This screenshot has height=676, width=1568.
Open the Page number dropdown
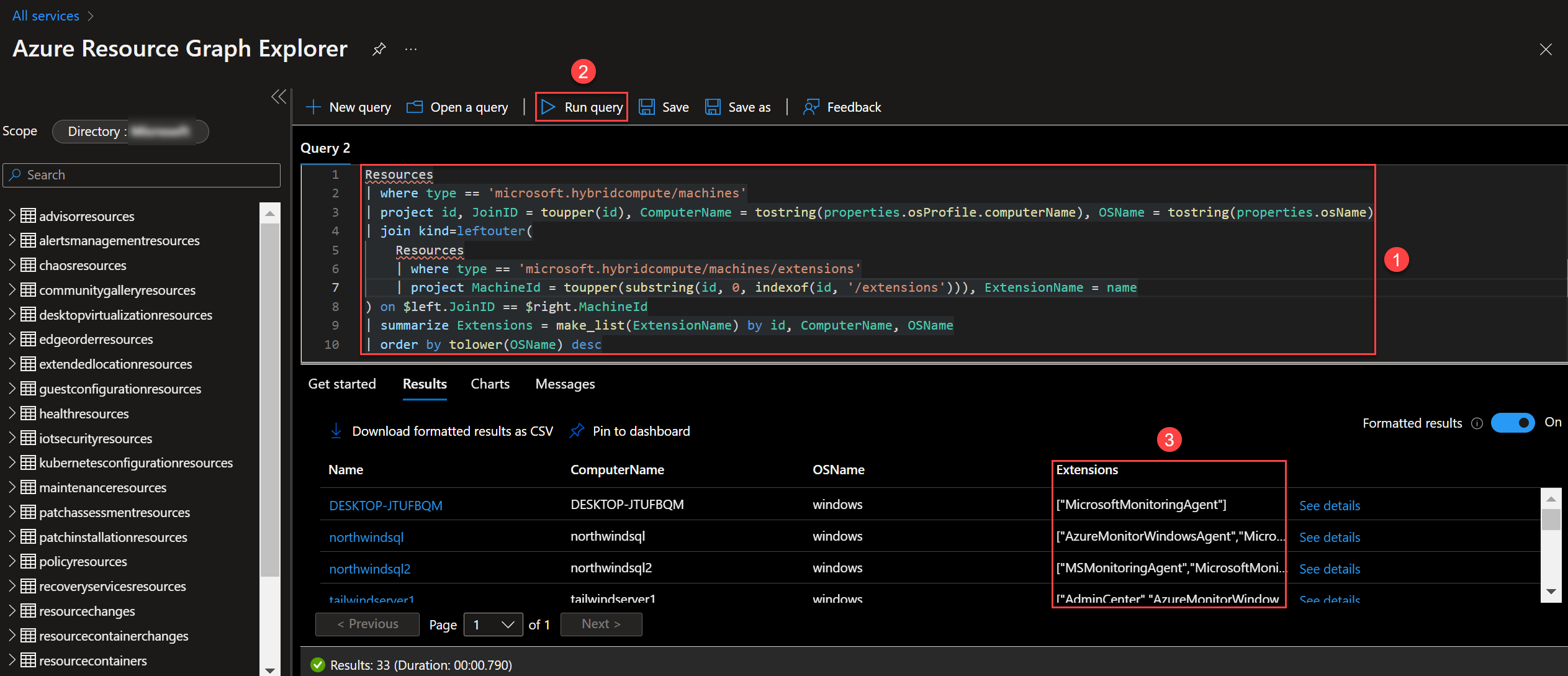pos(493,624)
